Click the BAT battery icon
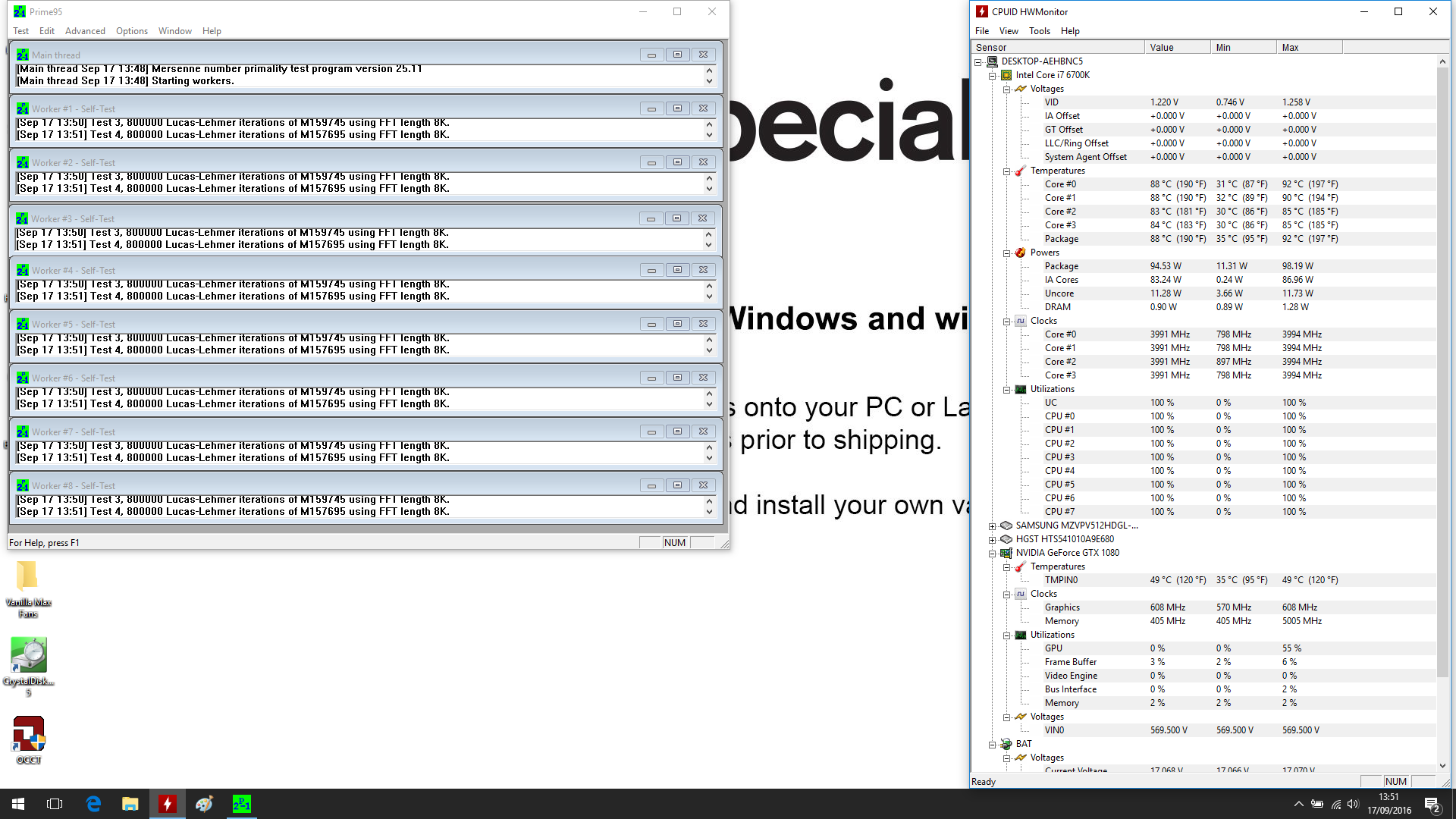Viewport: 1456px width, 819px height. (x=1006, y=744)
